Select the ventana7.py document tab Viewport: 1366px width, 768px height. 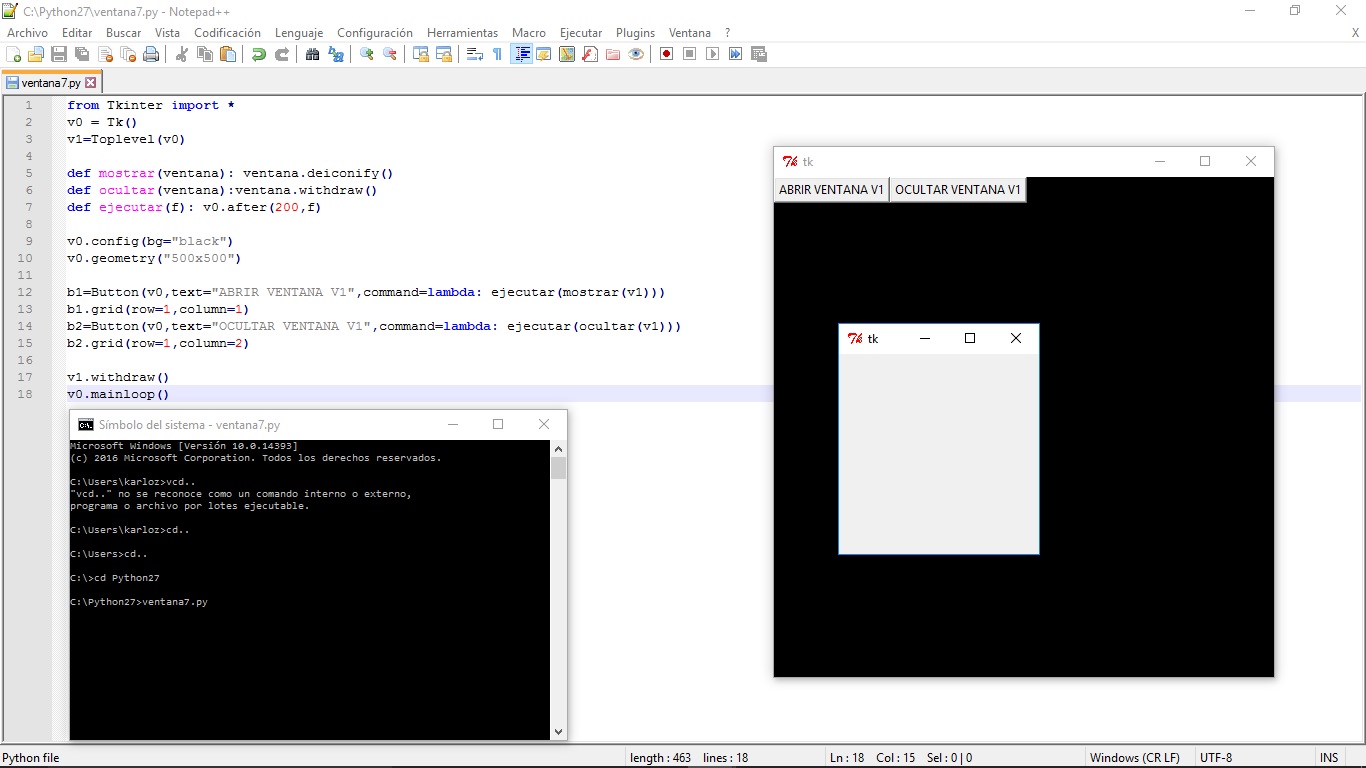point(50,82)
